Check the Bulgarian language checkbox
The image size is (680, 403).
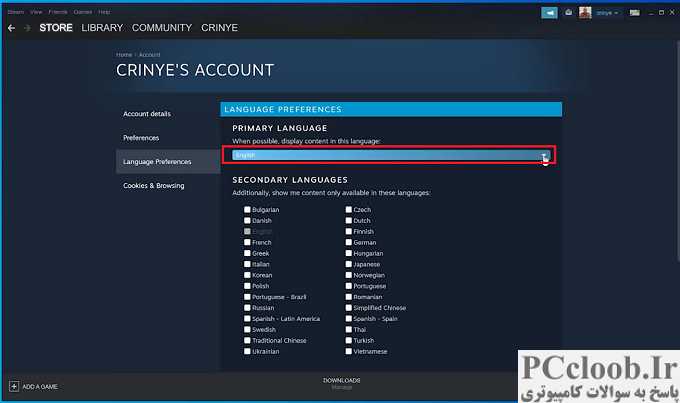click(247, 210)
